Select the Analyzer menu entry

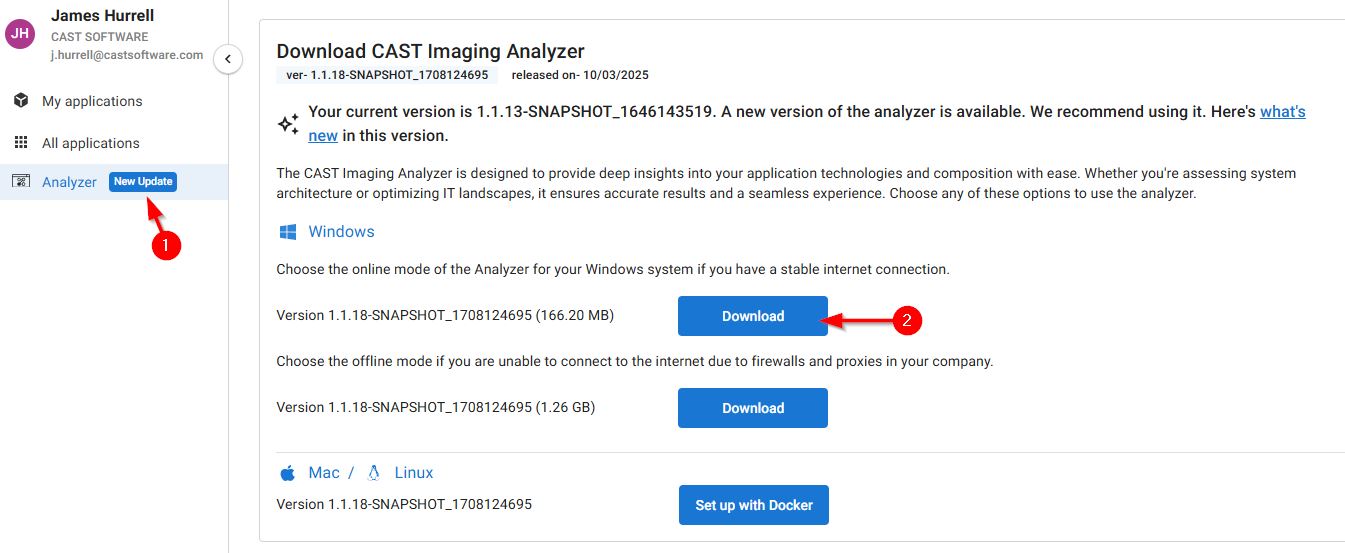(114, 182)
